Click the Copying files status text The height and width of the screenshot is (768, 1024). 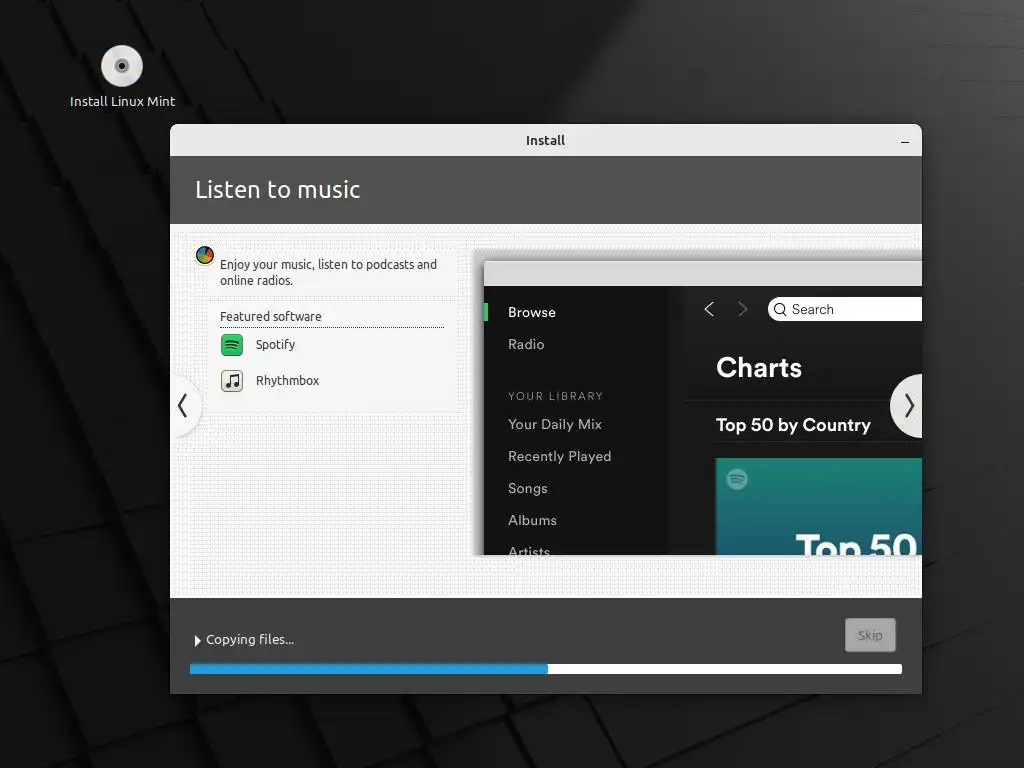(x=250, y=640)
